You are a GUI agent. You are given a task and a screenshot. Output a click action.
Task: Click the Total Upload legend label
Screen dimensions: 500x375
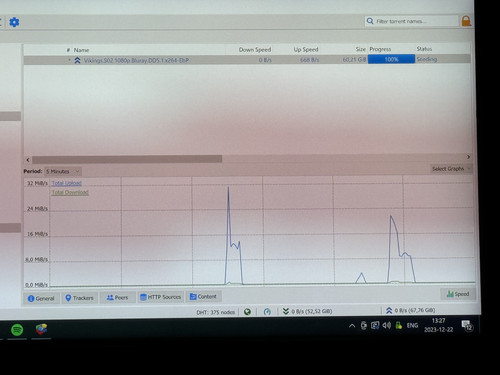66,183
